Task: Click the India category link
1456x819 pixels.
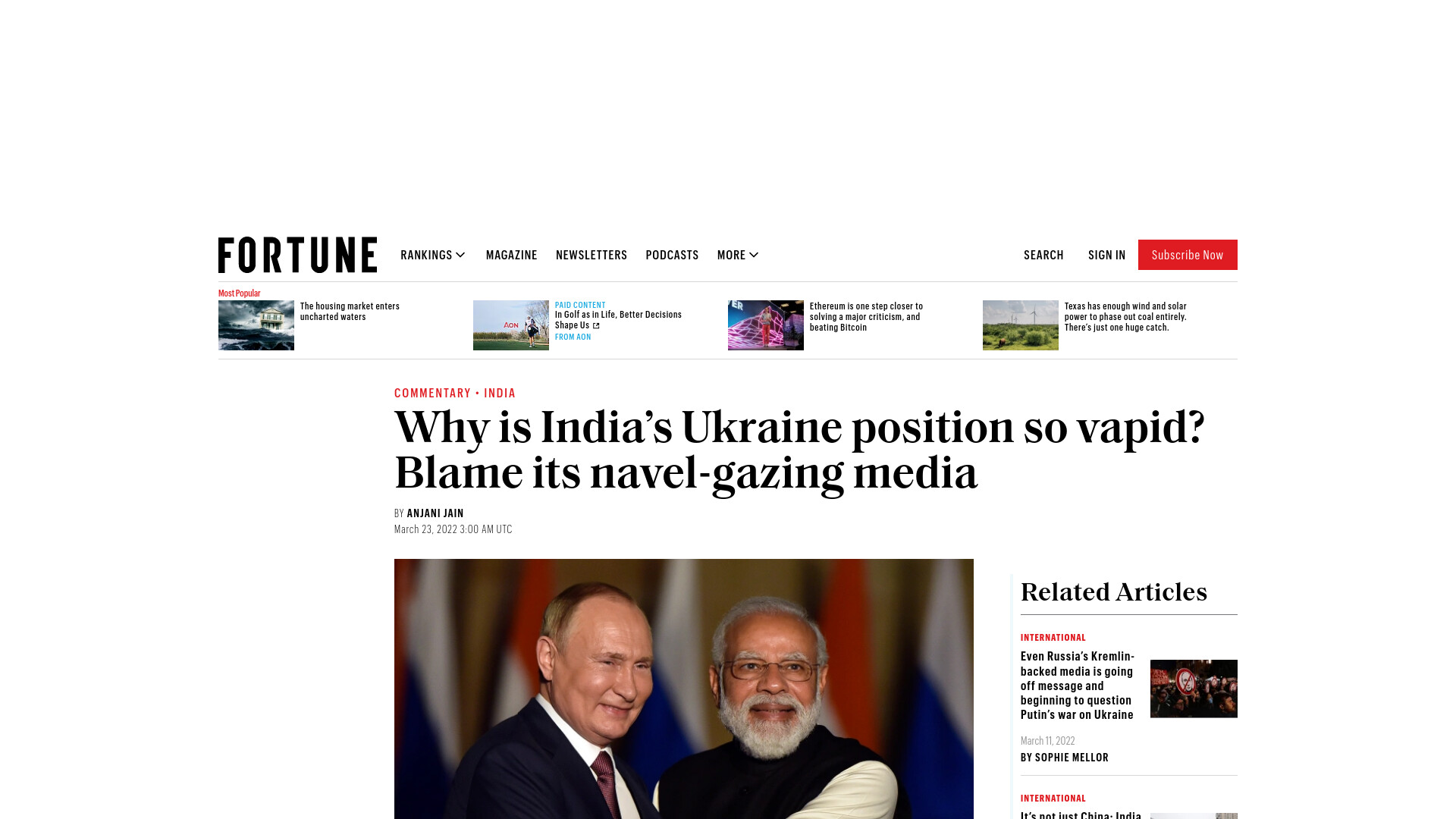Action: 500,393
